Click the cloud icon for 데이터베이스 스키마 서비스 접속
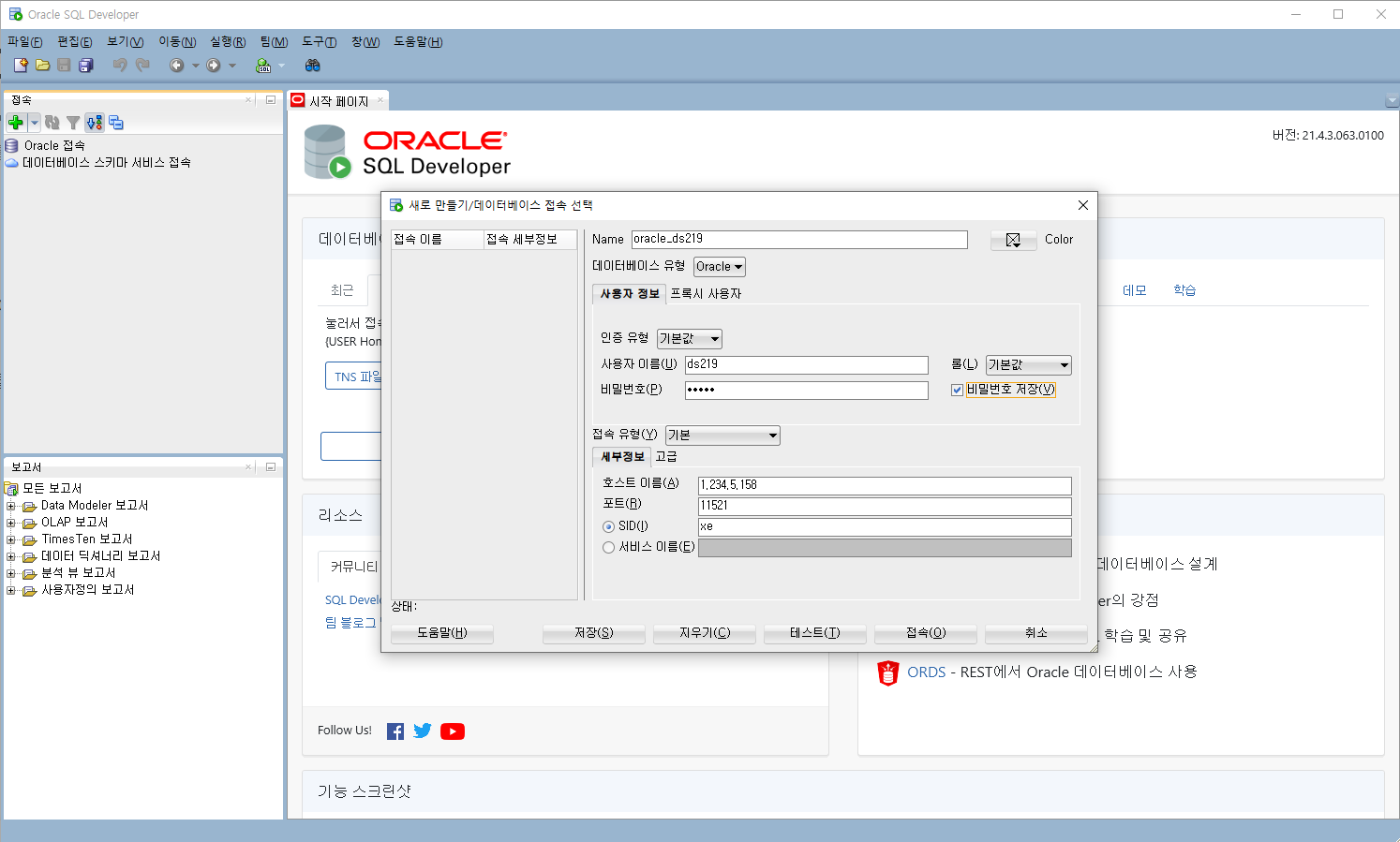This screenshot has width=1400, height=842. [x=12, y=162]
